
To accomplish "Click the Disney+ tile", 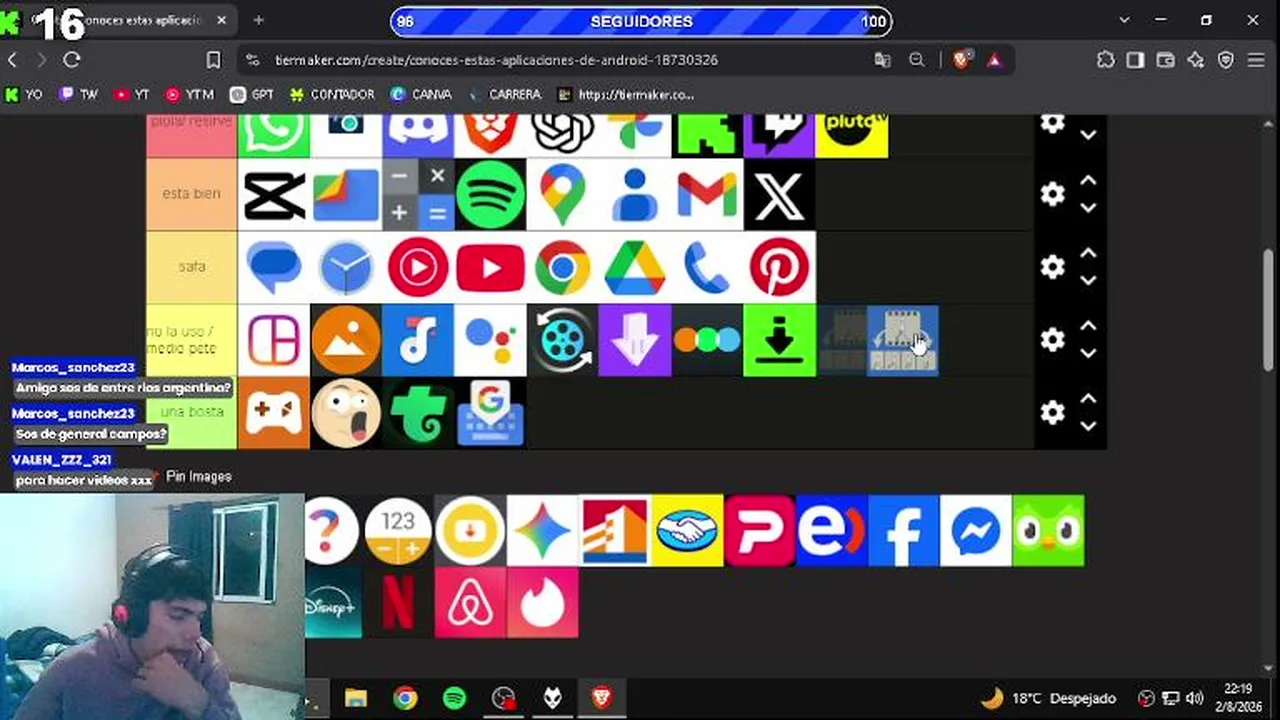I will 333,602.
